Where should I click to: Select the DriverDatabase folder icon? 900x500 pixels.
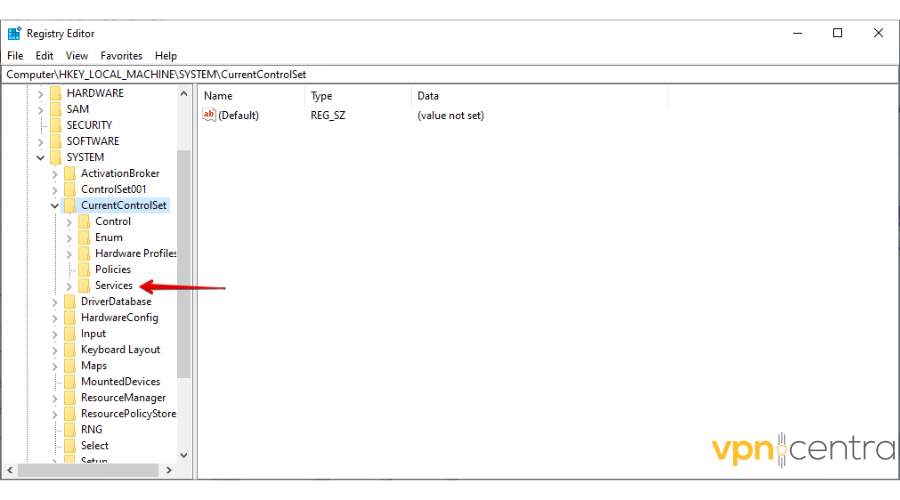(70, 301)
